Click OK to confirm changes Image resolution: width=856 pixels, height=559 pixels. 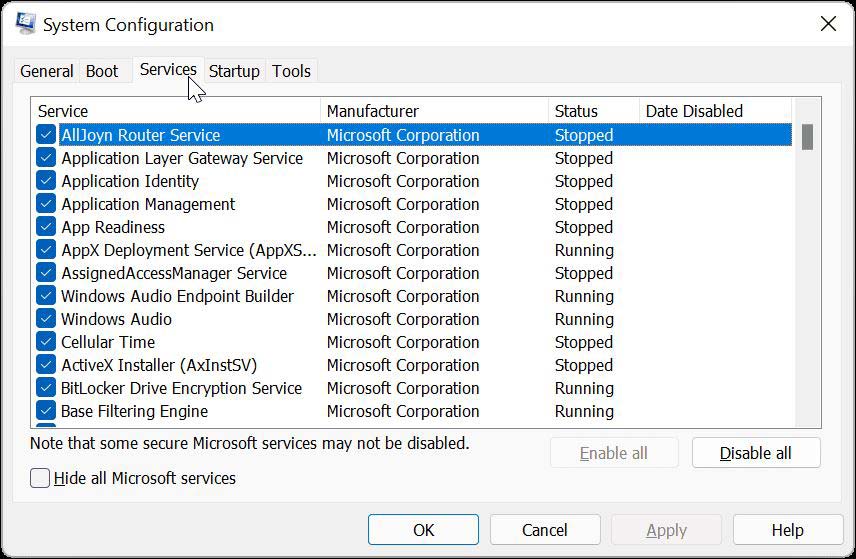tap(423, 530)
